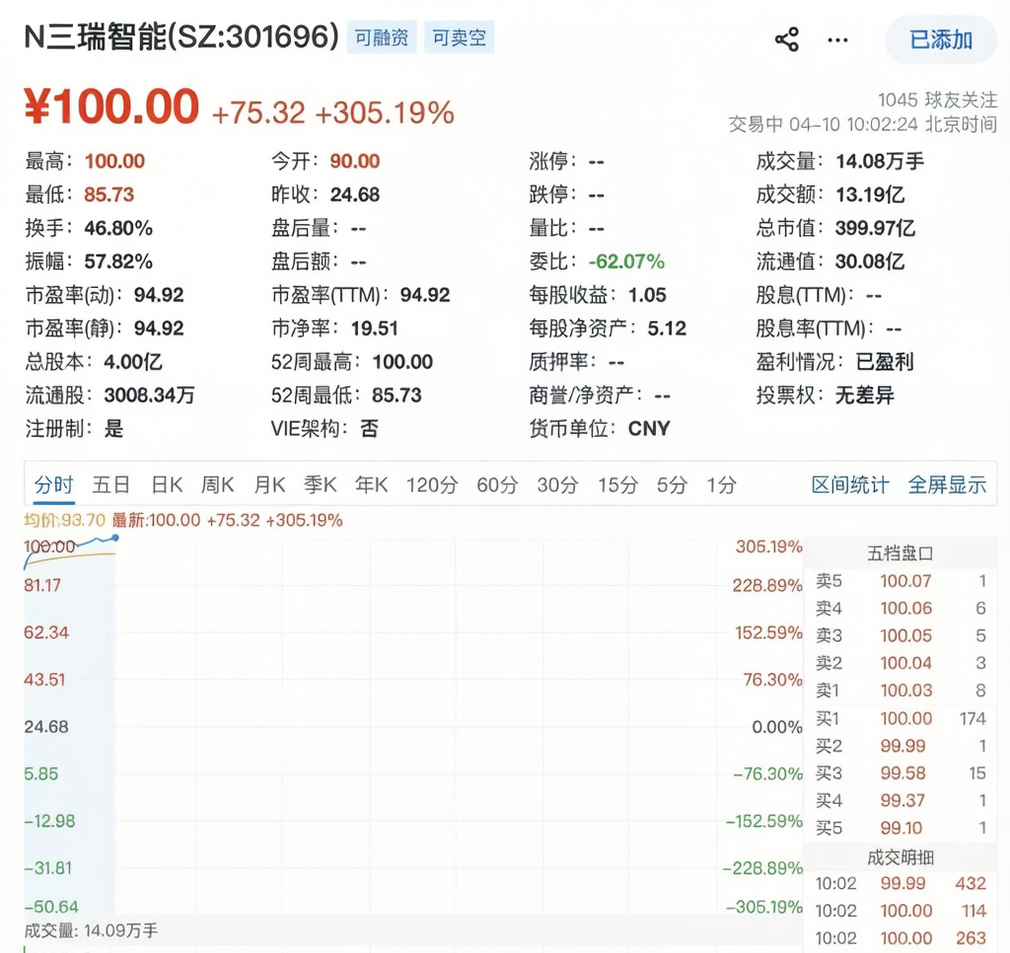Switch to the 五日 chart tab
Screen dimensions: 1010x953
(x=110, y=484)
